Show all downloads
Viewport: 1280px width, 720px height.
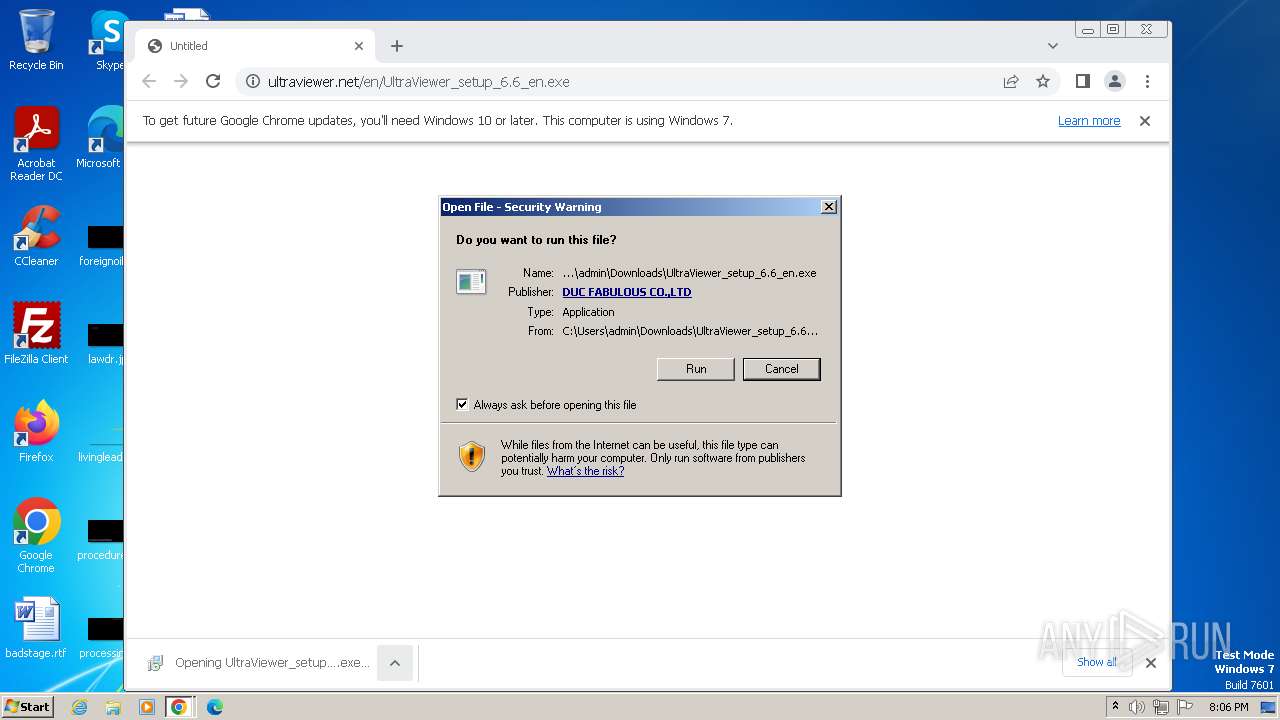coord(1097,662)
